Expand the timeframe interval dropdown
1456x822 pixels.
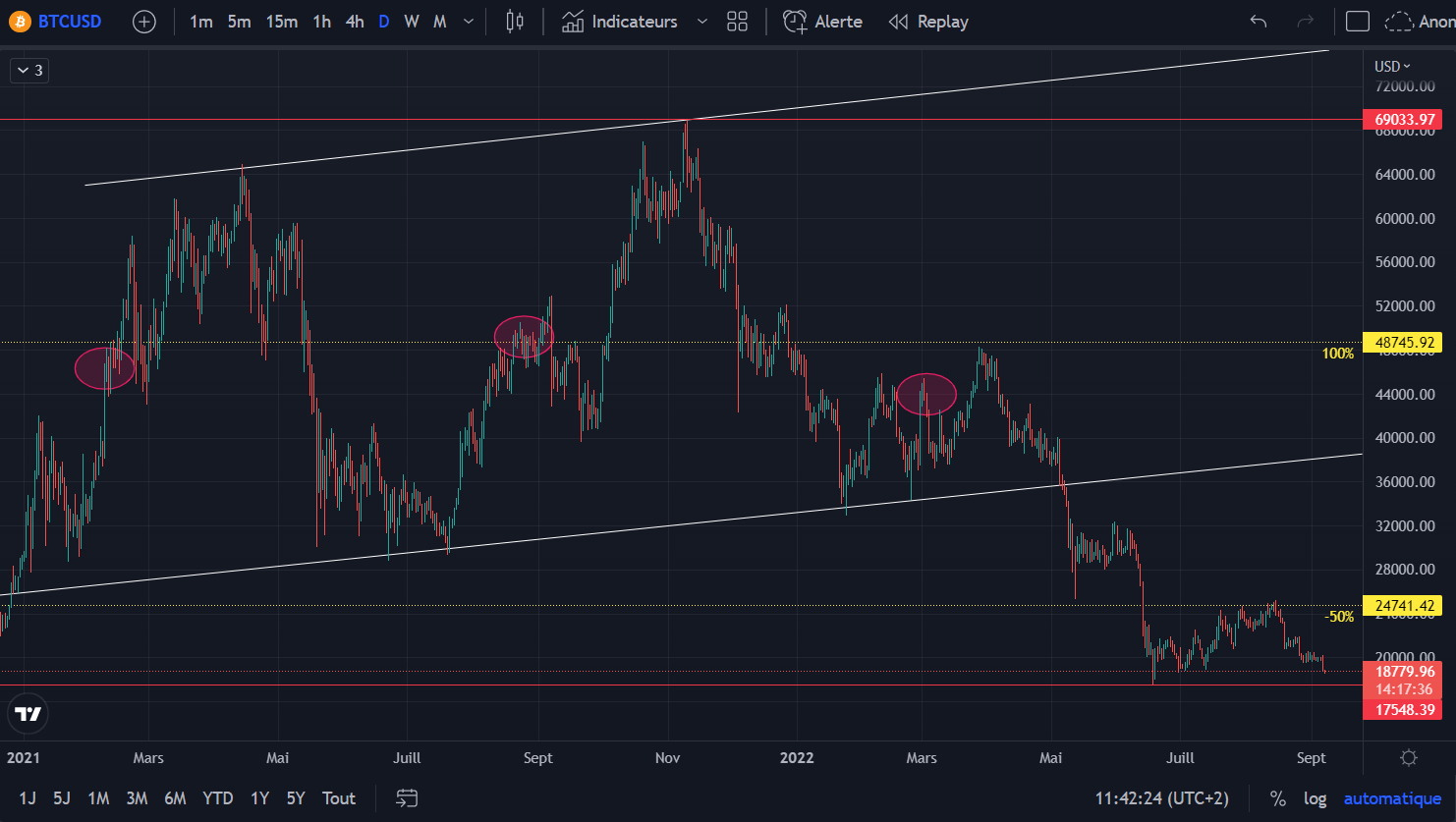pyautogui.click(x=469, y=22)
